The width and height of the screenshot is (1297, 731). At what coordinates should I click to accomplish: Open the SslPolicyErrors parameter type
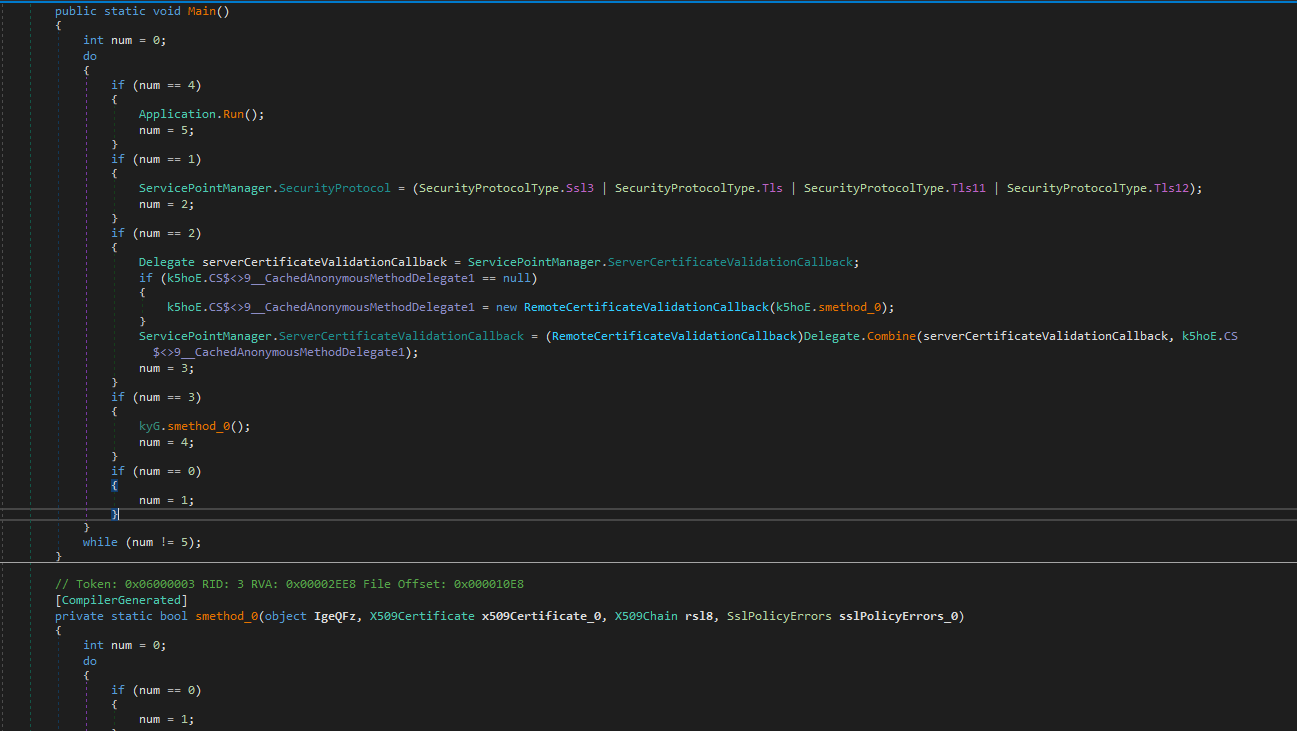point(778,616)
